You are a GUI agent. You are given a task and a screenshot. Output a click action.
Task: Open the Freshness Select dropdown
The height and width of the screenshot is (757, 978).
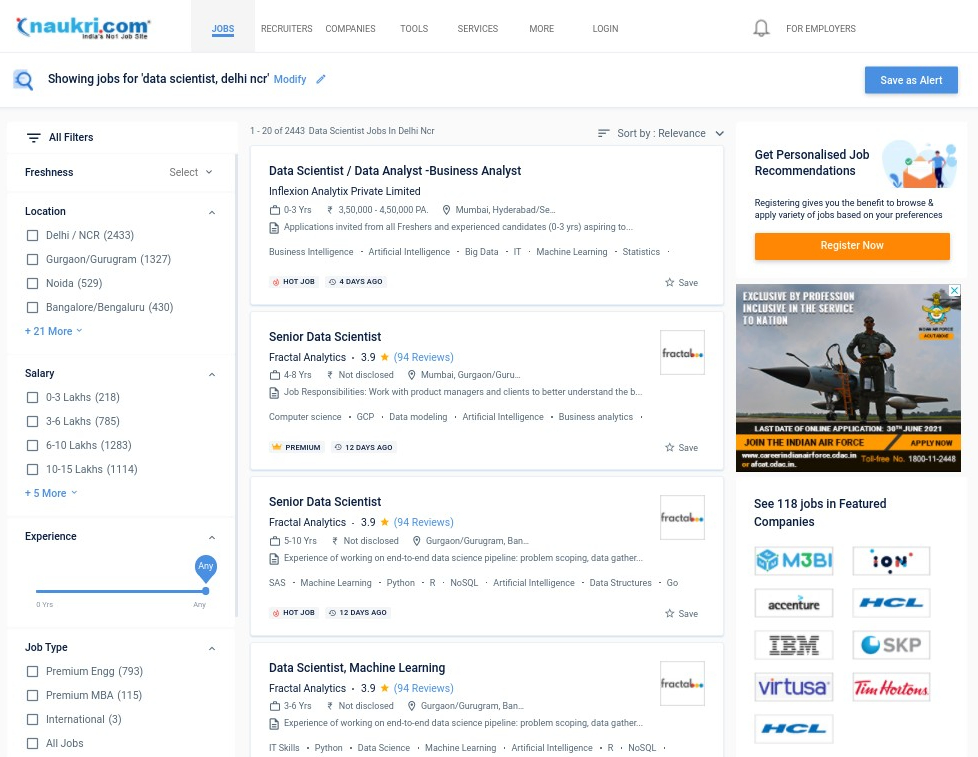tap(190, 172)
